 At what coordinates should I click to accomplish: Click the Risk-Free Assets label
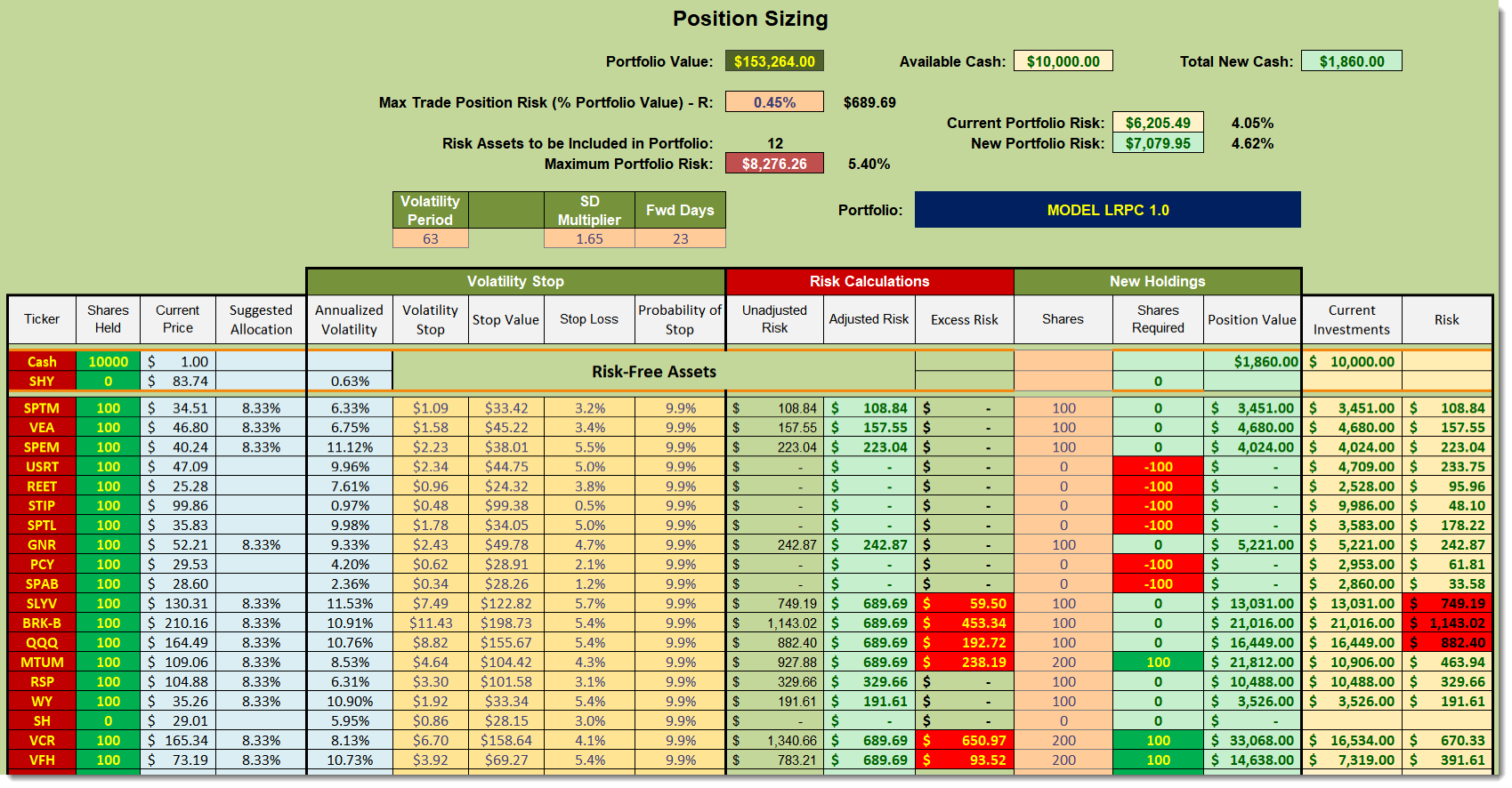pos(654,372)
